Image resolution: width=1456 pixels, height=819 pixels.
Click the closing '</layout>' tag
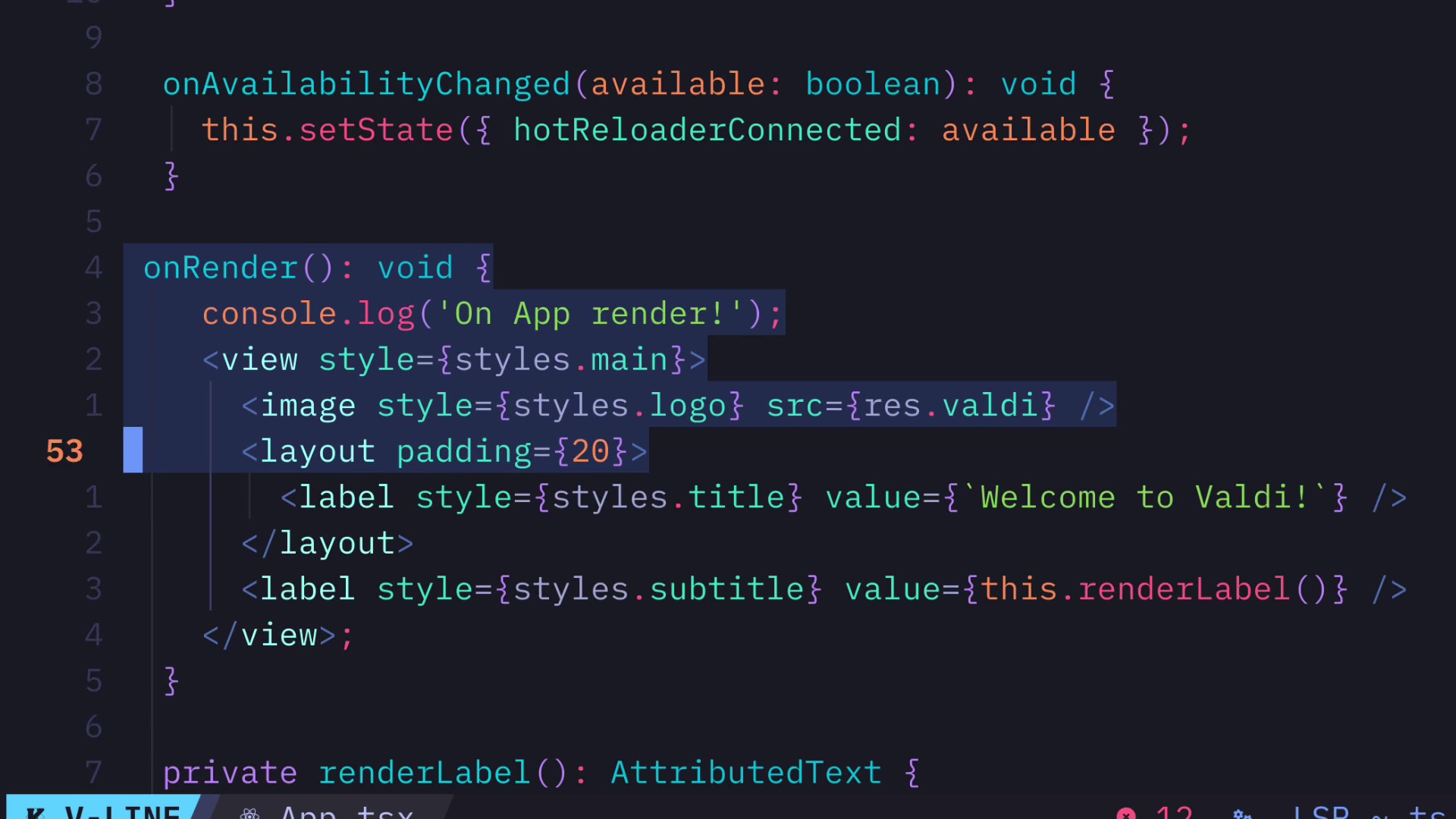point(328,544)
